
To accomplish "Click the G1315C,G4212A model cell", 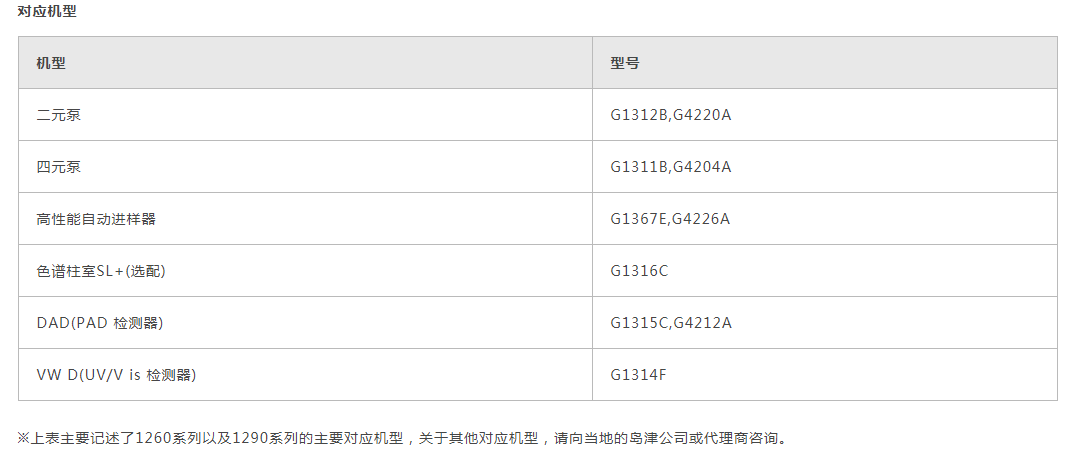I will pyautogui.click(x=825, y=323).
